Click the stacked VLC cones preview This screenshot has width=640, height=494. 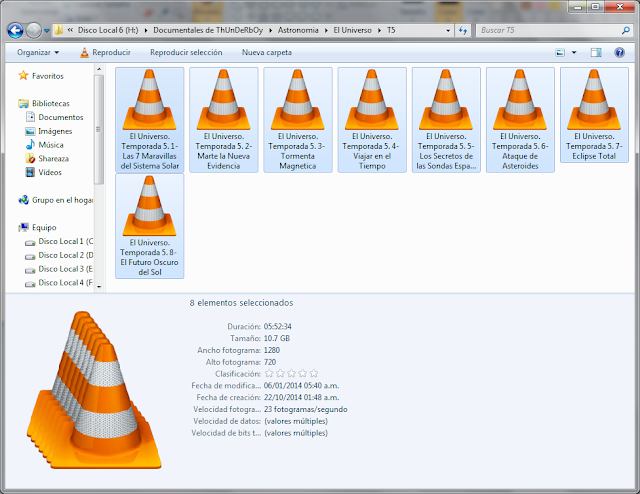click(94, 390)
